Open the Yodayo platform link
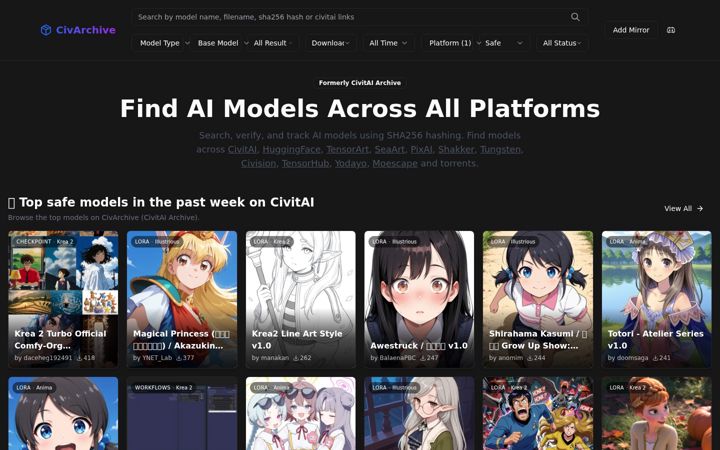720x450 pixels. pos(350,163)
